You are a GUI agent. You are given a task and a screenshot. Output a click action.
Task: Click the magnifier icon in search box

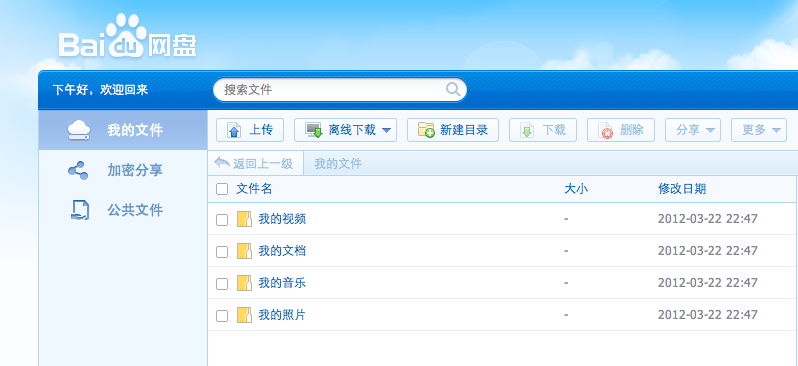pos(453,90)
